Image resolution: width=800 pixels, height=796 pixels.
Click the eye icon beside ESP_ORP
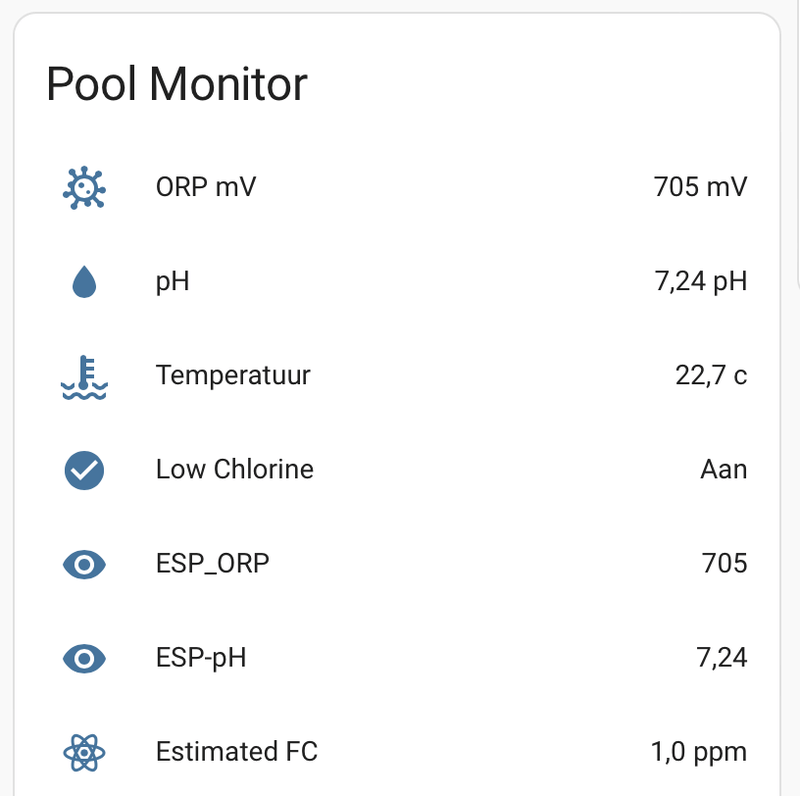[x=84, y=564]
